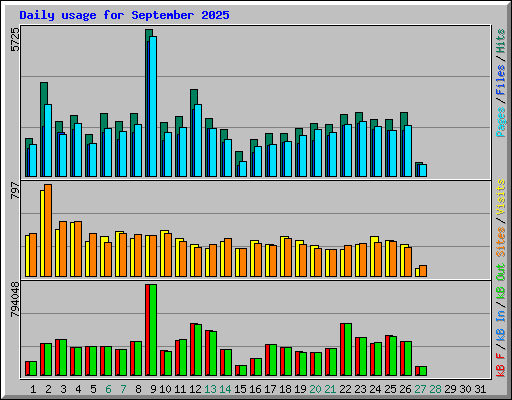Click day label 24 on the x-axis
This screenshot has height=400, width=512.
click(375, 389)
